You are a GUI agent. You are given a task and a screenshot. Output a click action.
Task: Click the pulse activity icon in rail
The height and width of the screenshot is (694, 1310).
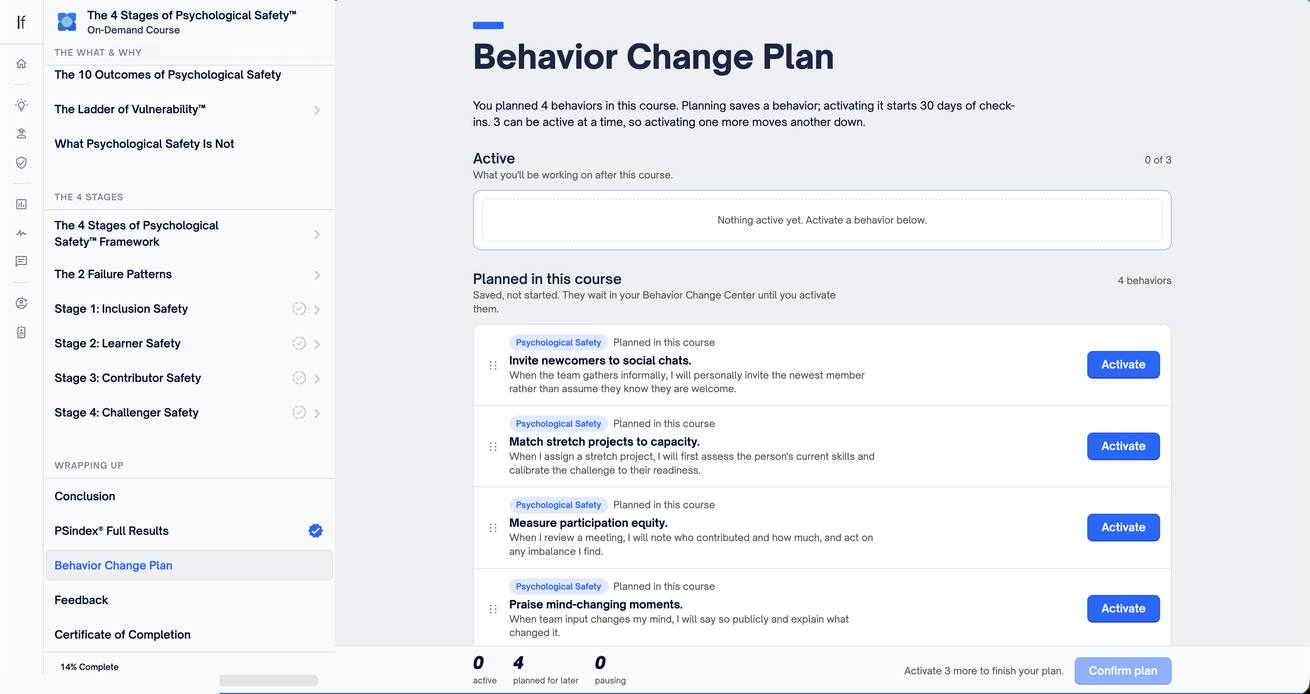coord(21,233)
